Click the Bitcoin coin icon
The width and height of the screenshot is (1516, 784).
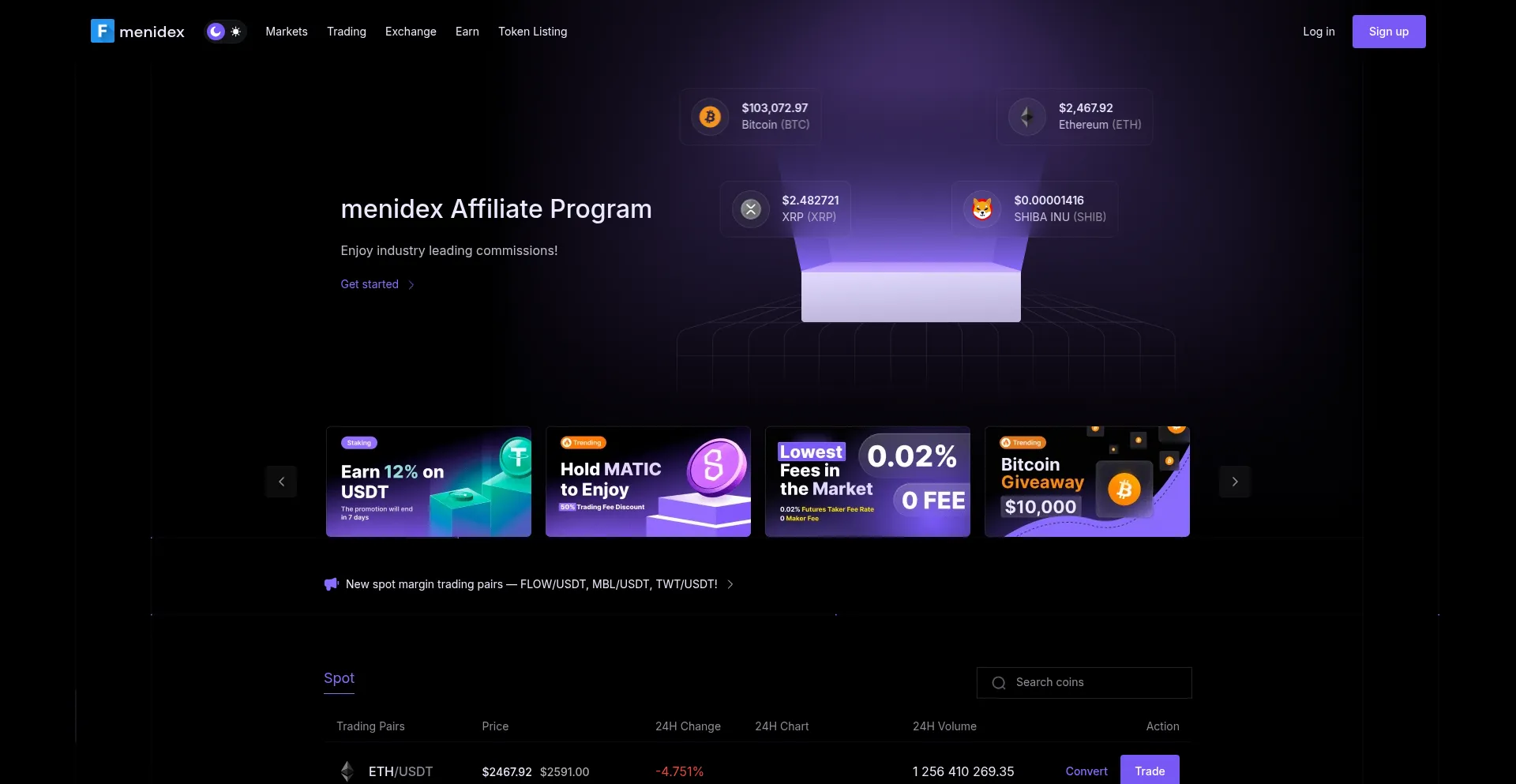coord(710,117)
